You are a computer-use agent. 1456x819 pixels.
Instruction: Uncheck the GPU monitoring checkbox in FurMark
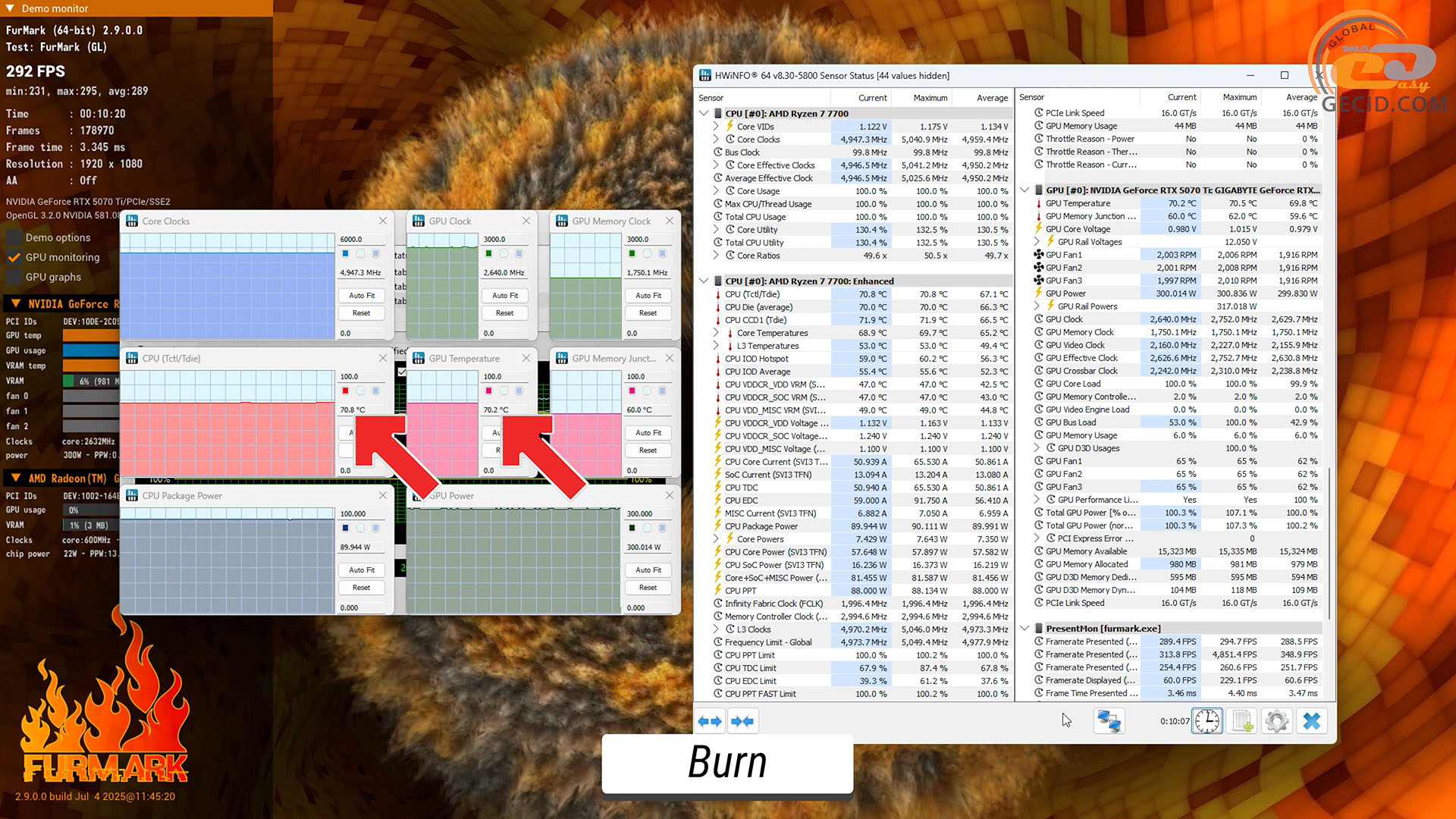tap(14, 257)
